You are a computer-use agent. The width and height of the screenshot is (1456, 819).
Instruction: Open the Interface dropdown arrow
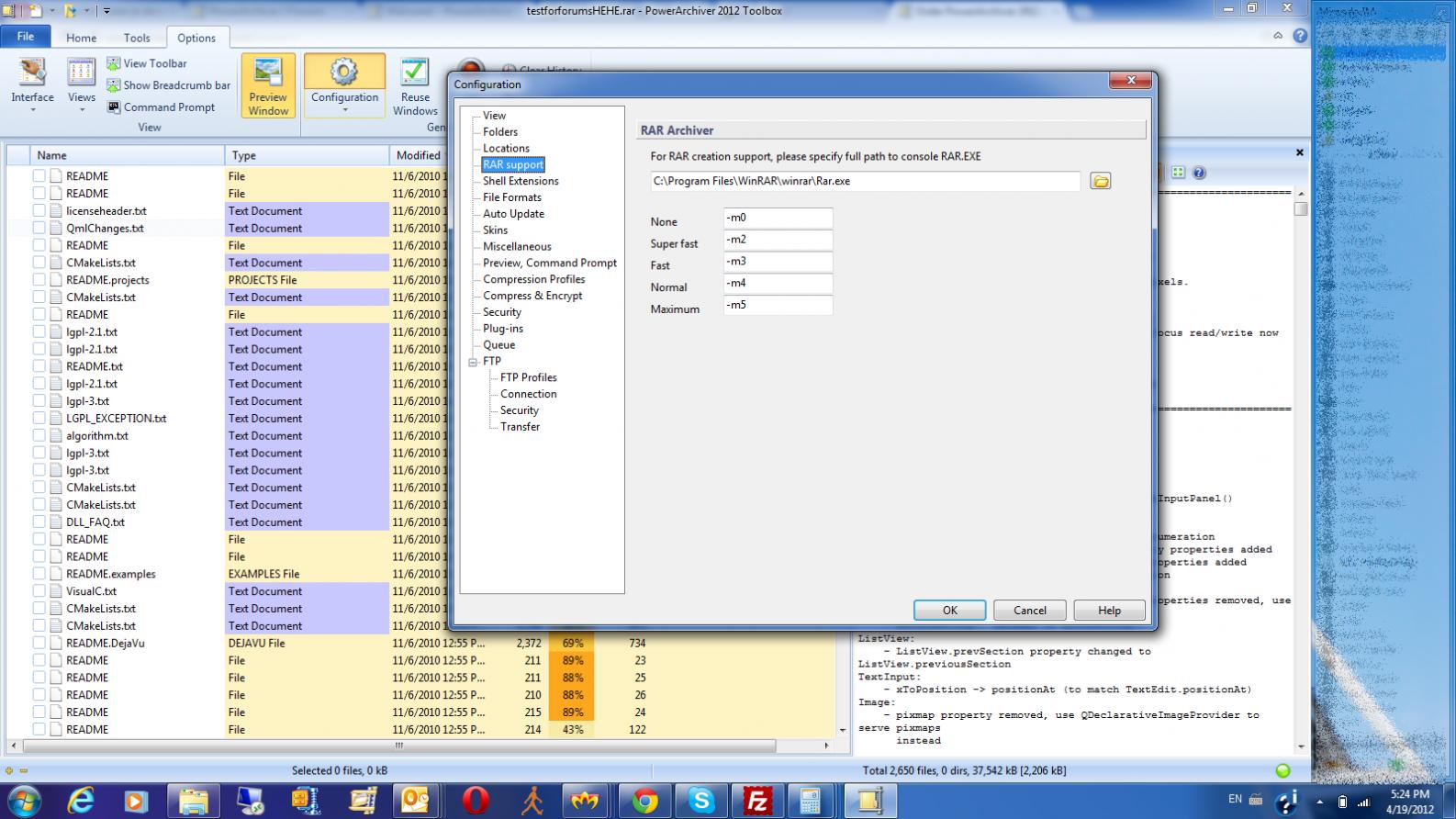pyautogui.click(x=32, y=110)
